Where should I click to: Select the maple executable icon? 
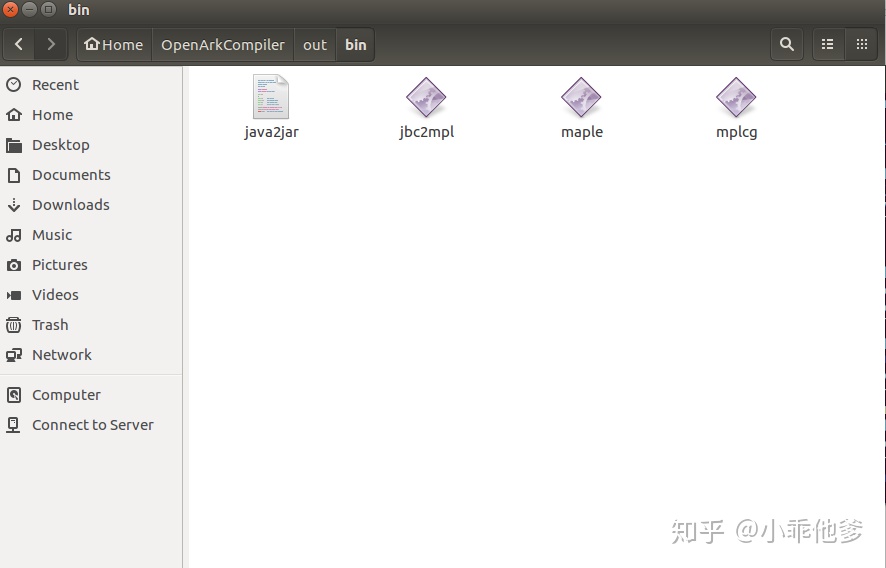coord(581,97)
